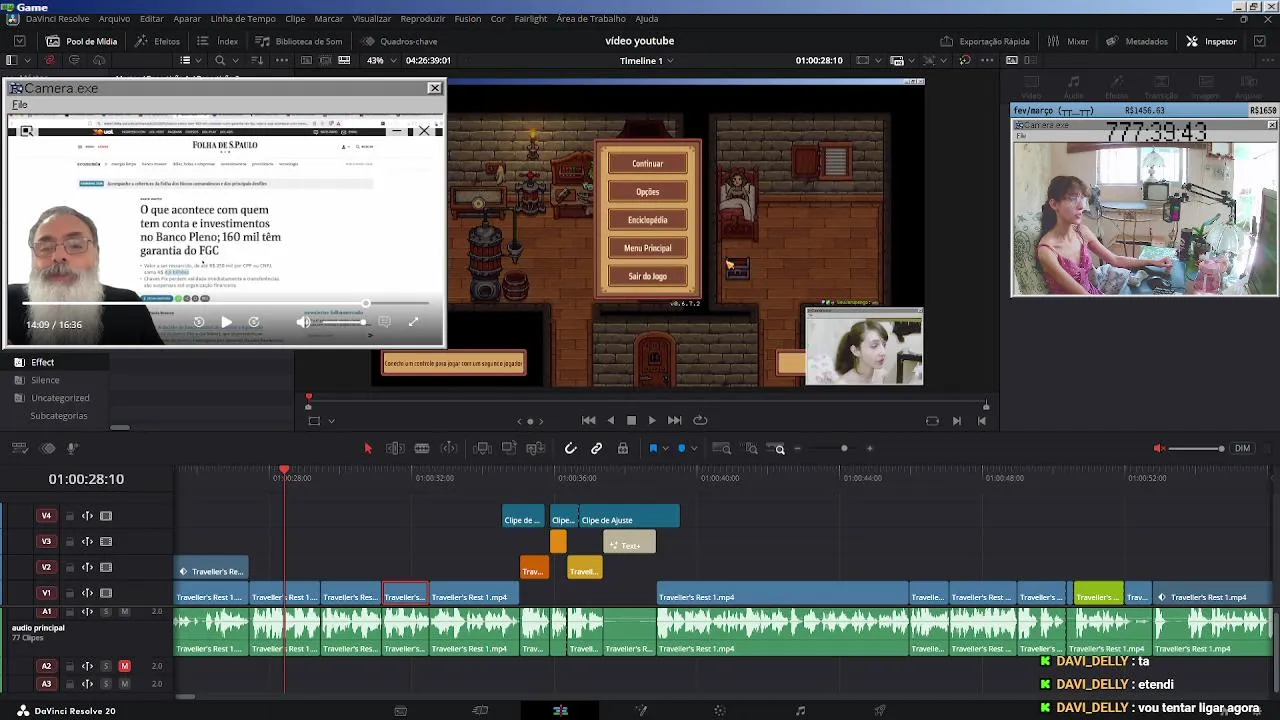Open the Efeitos panel
Viewport: 1280px width, 720px height.
158,42
